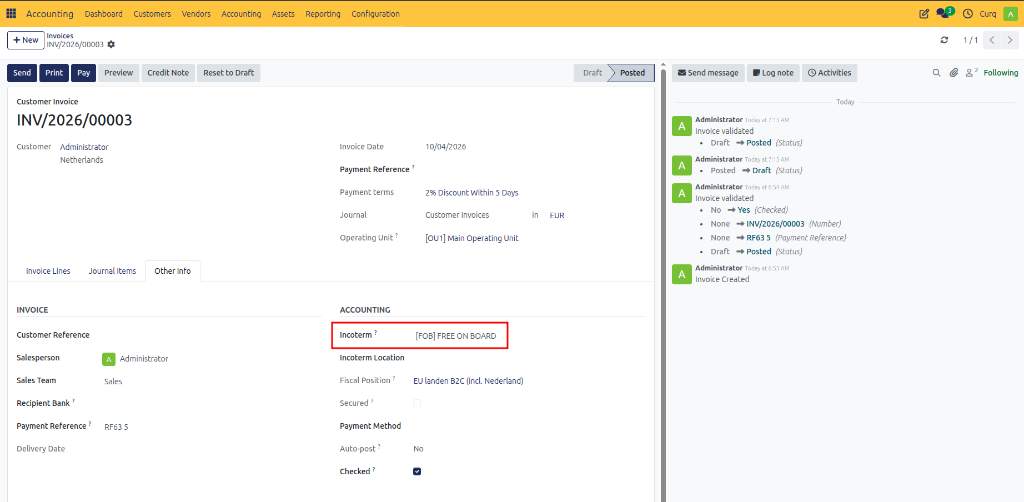Open the activities clock icon in top bar
Screen dimensions: 1024x502
pyautogui.click(x=968, y=14)
